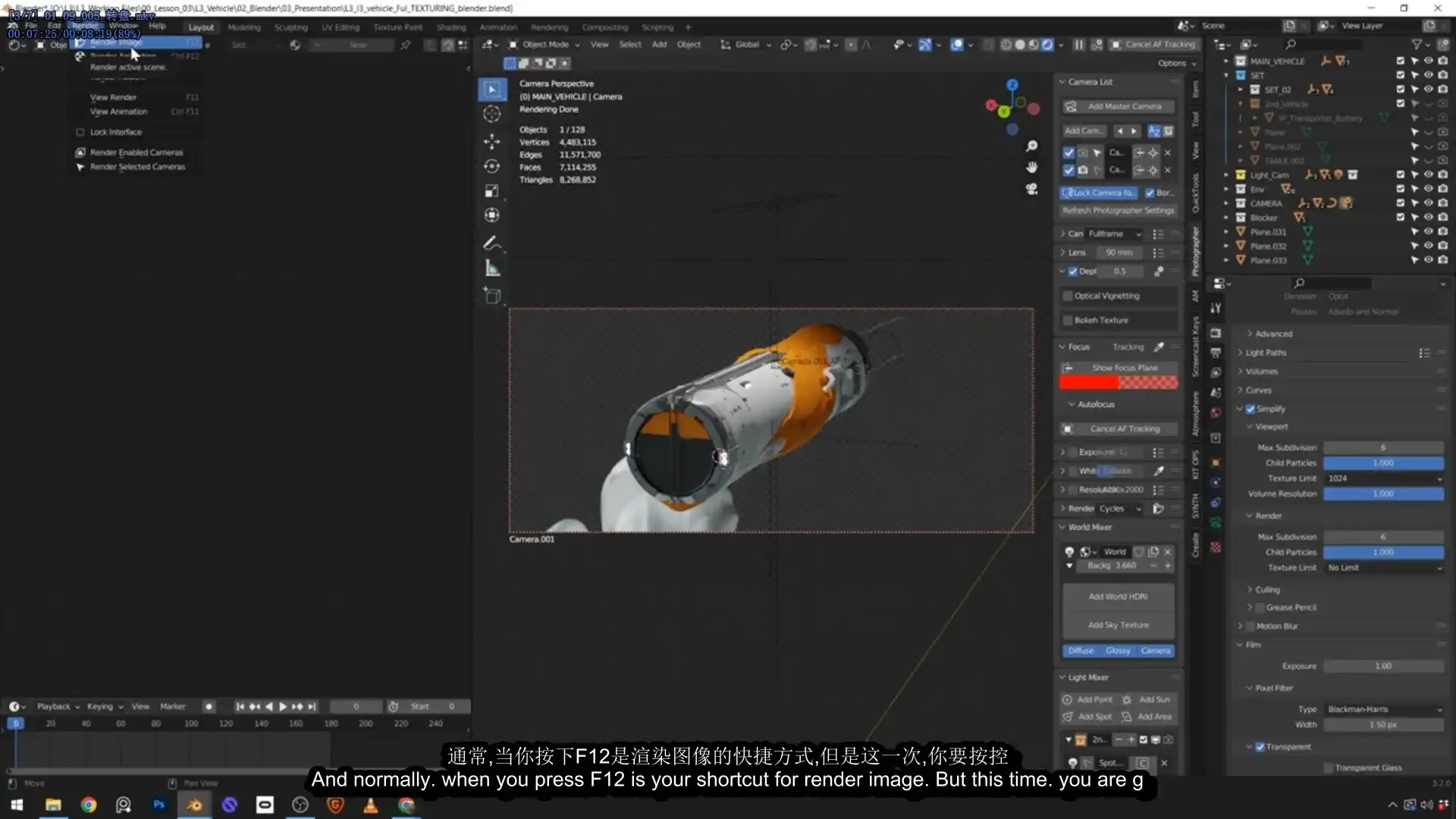Sort cameras alphabetically with the A-Z icon
Image resolution: width=1456 pixels, height=819 pixels.
(1154, 131)
